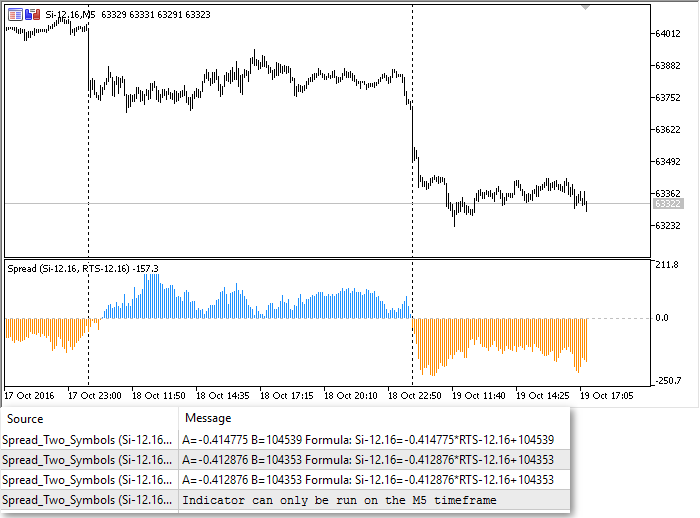700x518 pixels.
Task: Click the time label 17 Oct 2016
Action: pyautogui.click(x=29, y=396)
